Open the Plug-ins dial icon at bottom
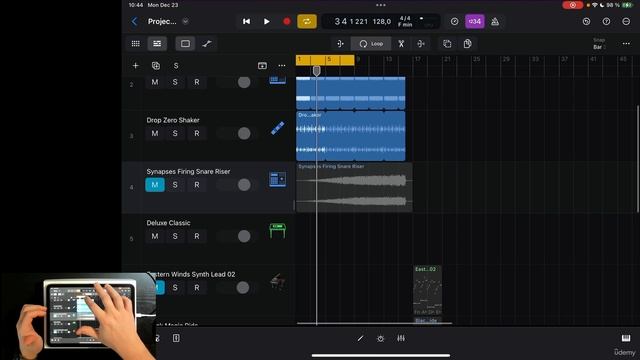 380,338
